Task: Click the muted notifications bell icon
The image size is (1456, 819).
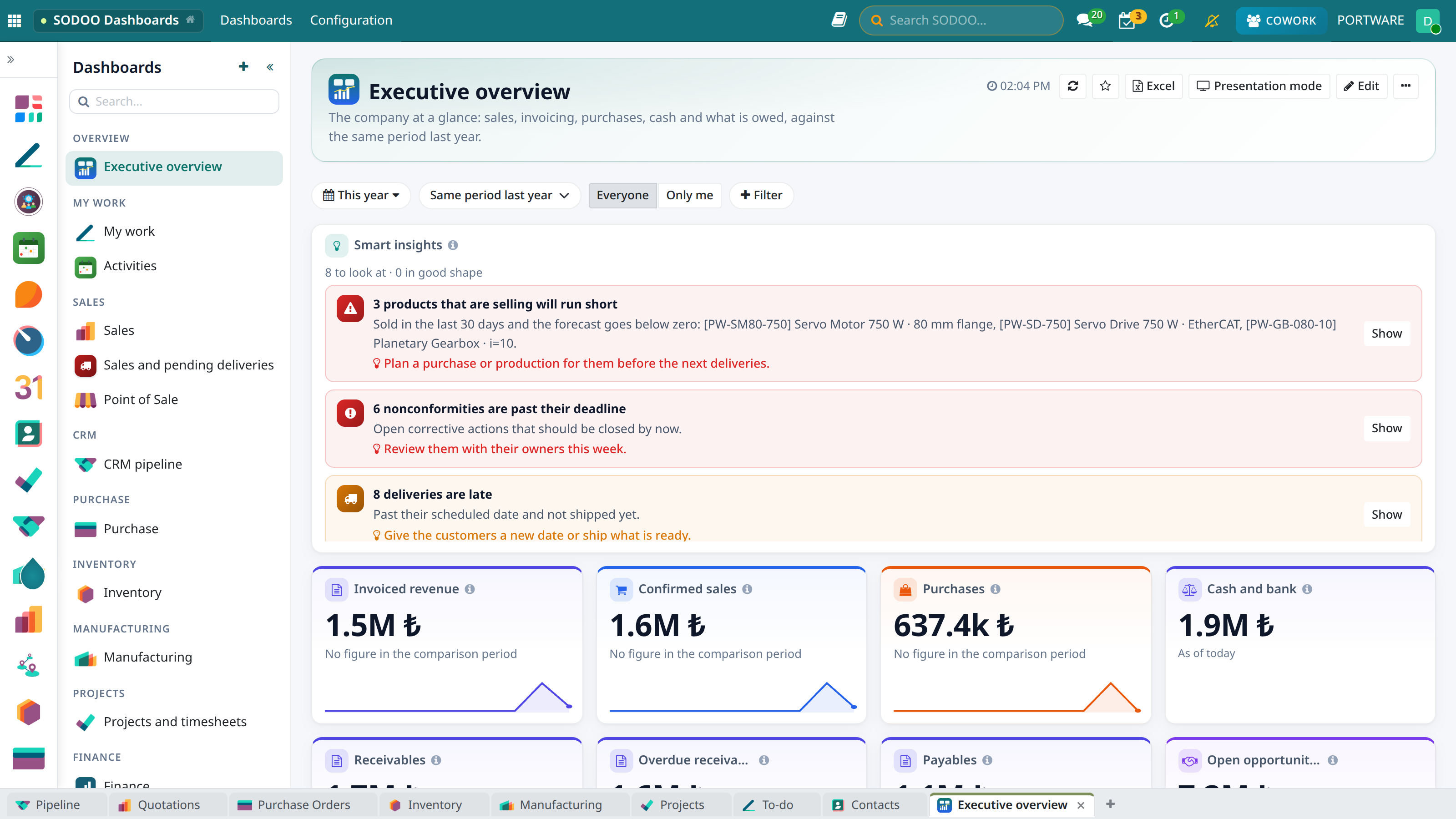Action: pyautogui.click(x=1211, y=20)
